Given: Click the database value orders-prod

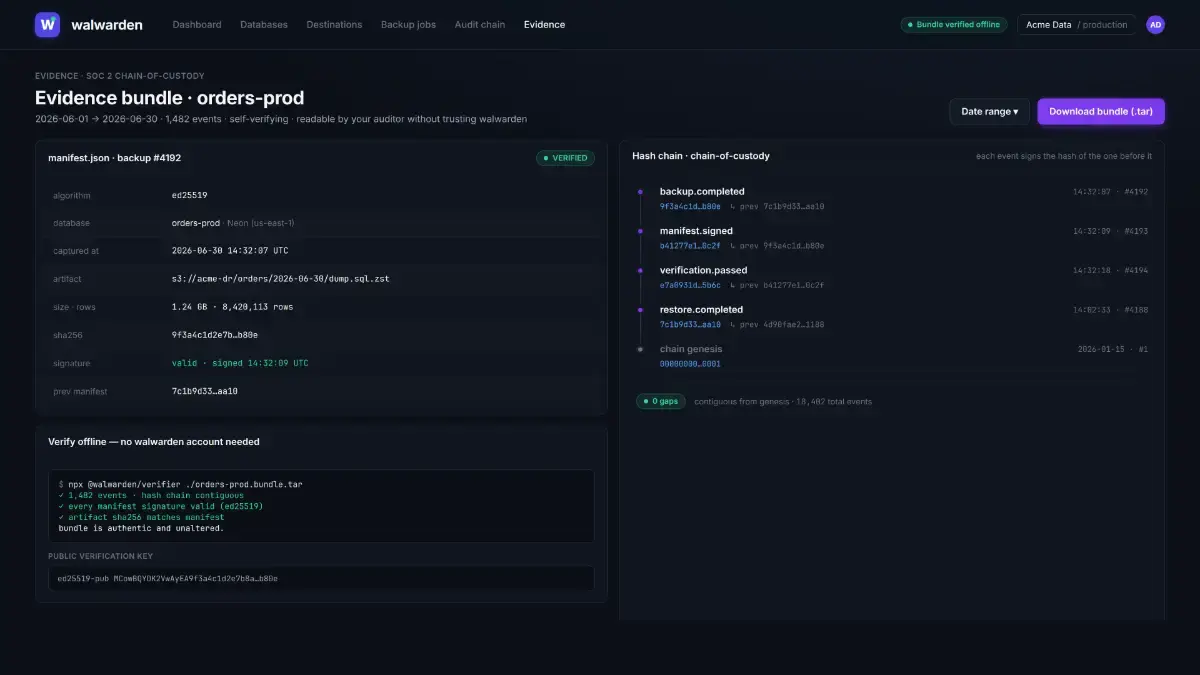Looking at the screenshot, I should [x=196, y=223].
